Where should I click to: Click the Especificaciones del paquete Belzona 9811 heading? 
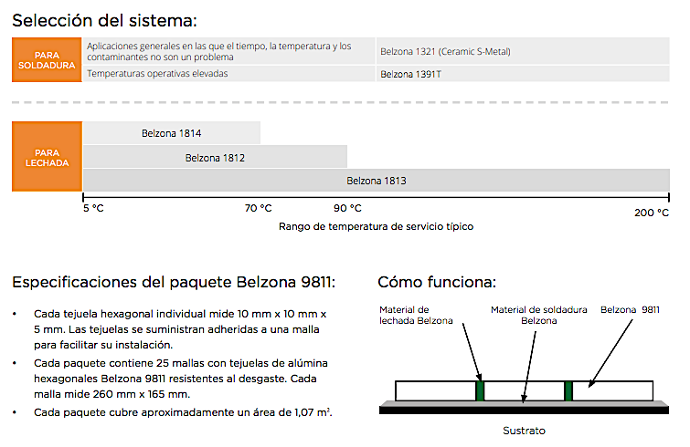click(173, 282)
